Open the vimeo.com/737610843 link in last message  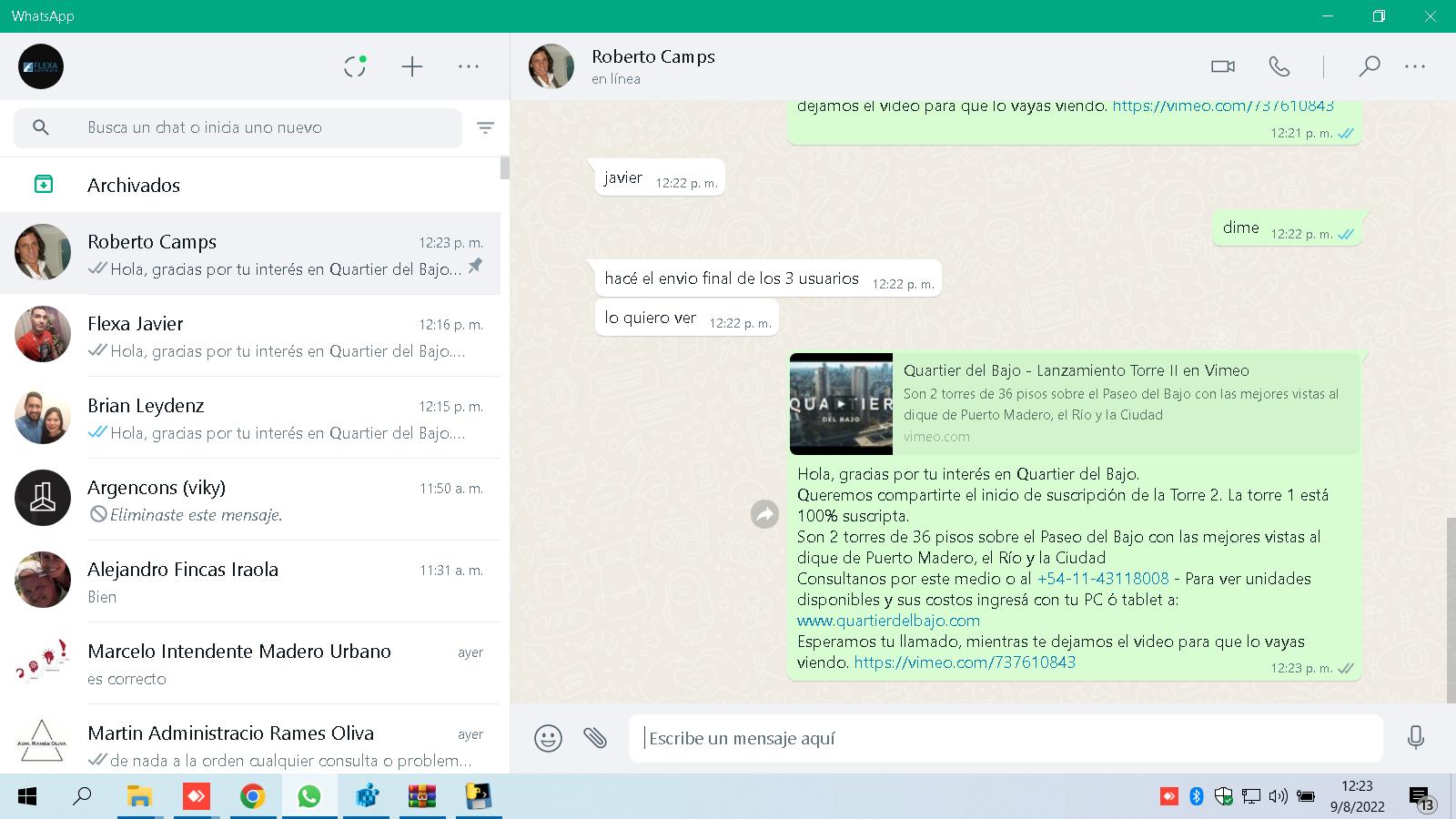coord(965,662)
